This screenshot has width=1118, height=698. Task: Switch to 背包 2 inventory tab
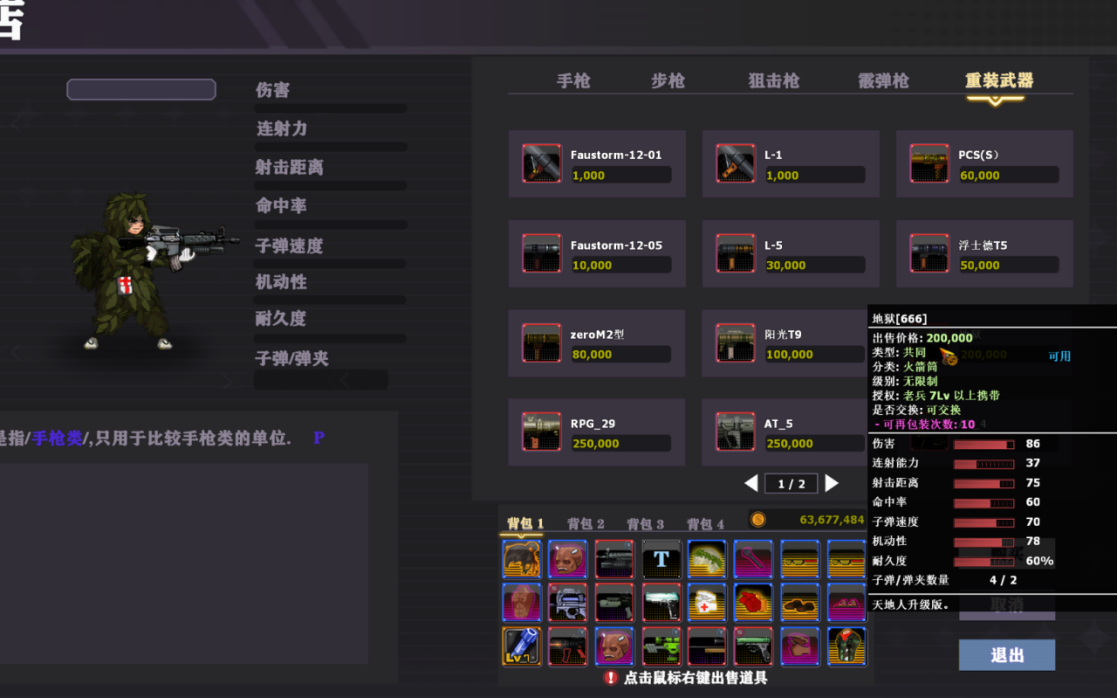tap(585, 524)
